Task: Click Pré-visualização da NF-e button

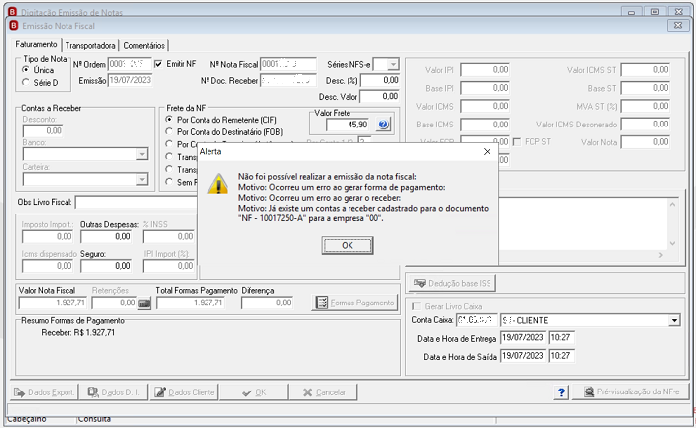Action: point(631,392)
